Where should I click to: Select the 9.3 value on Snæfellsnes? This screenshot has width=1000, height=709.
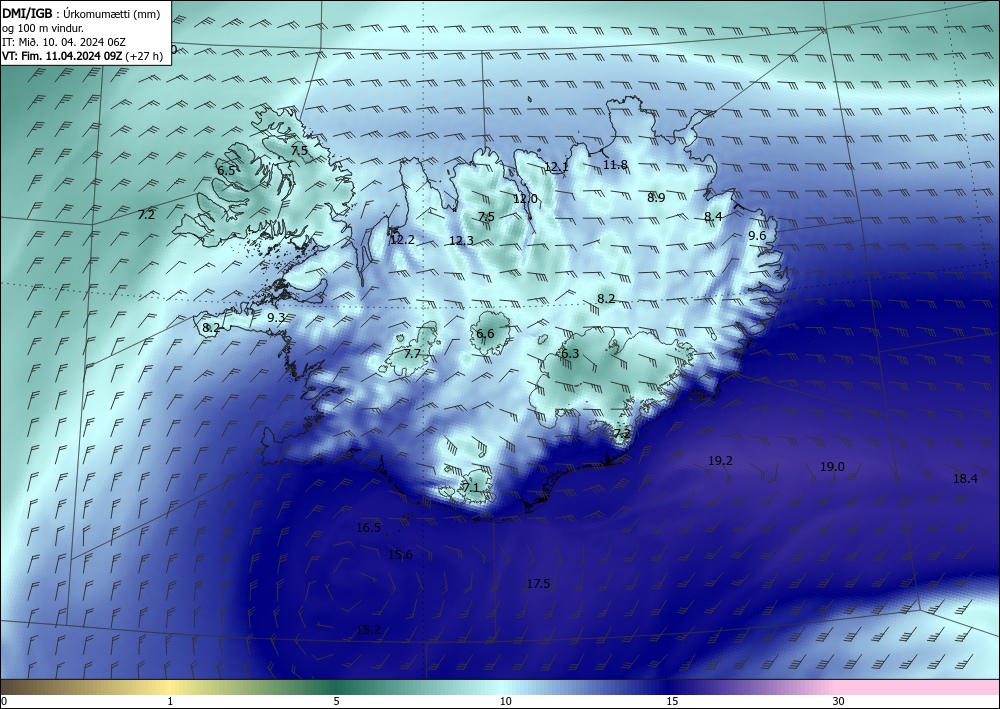pyautogui.click(x=276, y=318)
